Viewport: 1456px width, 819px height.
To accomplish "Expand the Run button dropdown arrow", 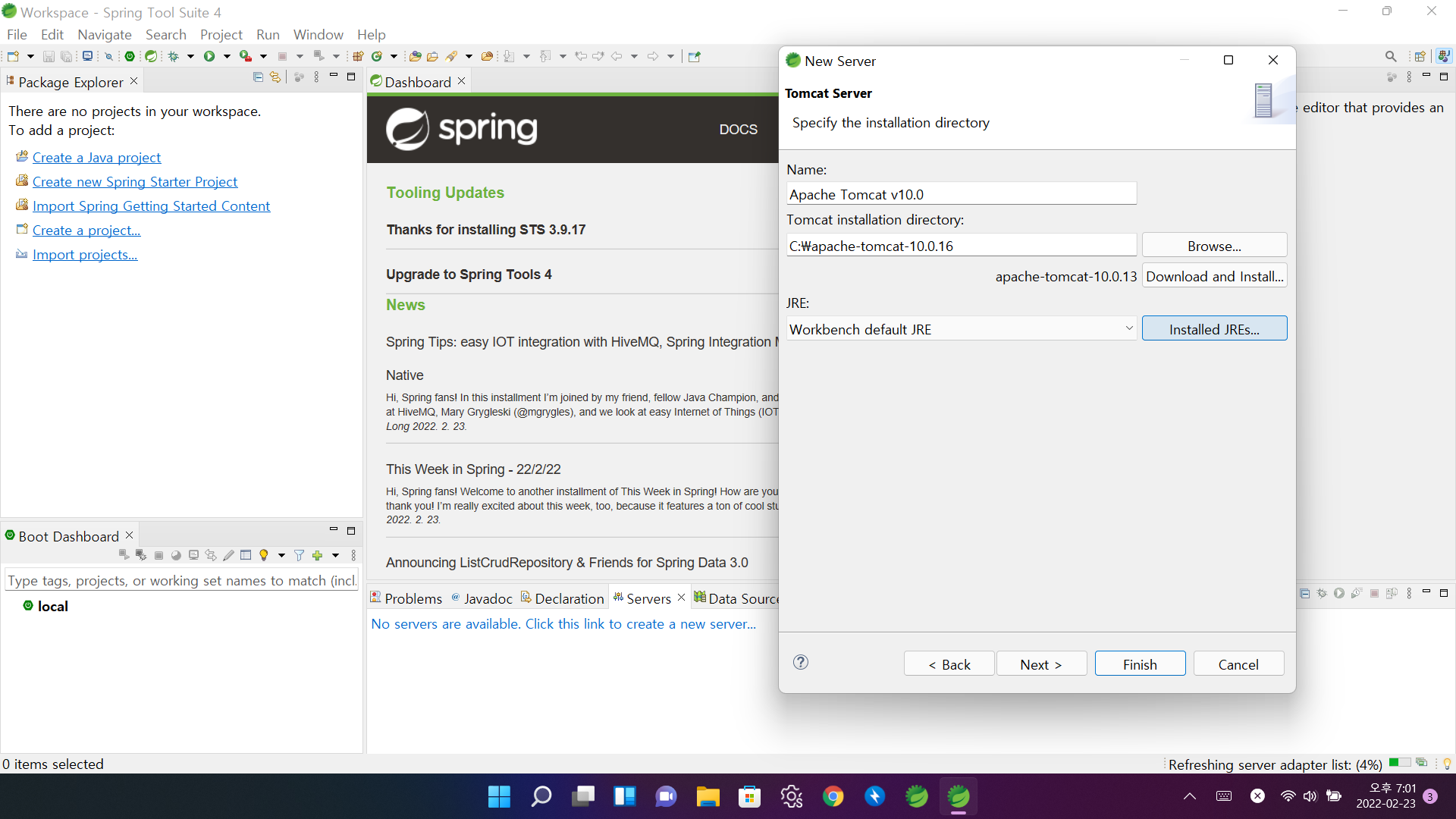I will [x=226, y=56].
